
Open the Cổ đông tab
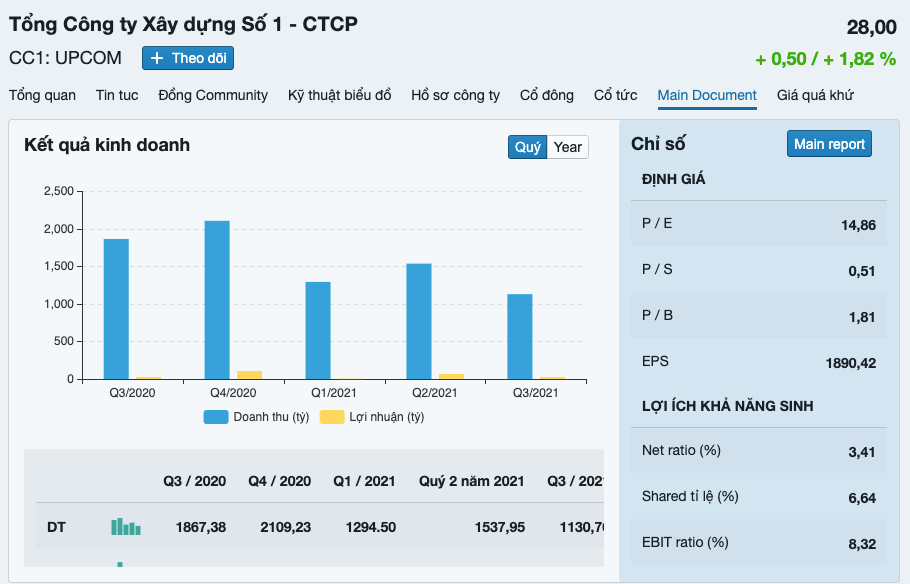[547, 95]
